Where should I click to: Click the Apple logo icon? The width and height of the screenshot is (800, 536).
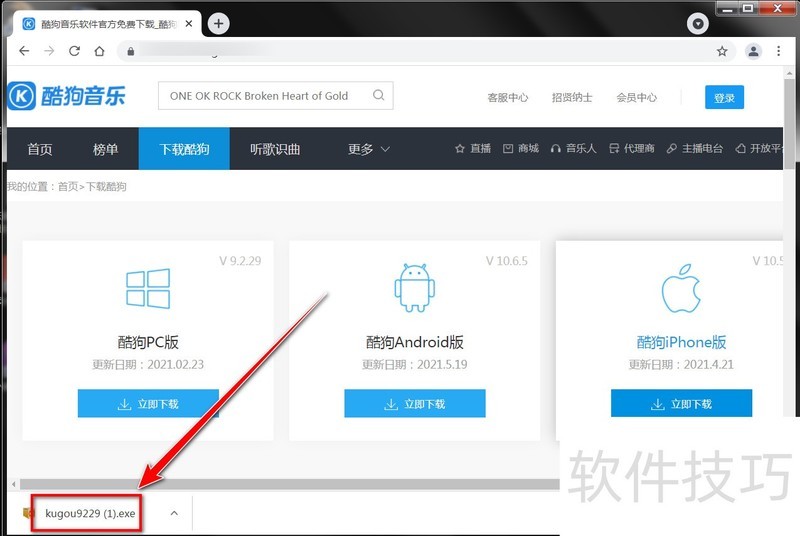681,288
